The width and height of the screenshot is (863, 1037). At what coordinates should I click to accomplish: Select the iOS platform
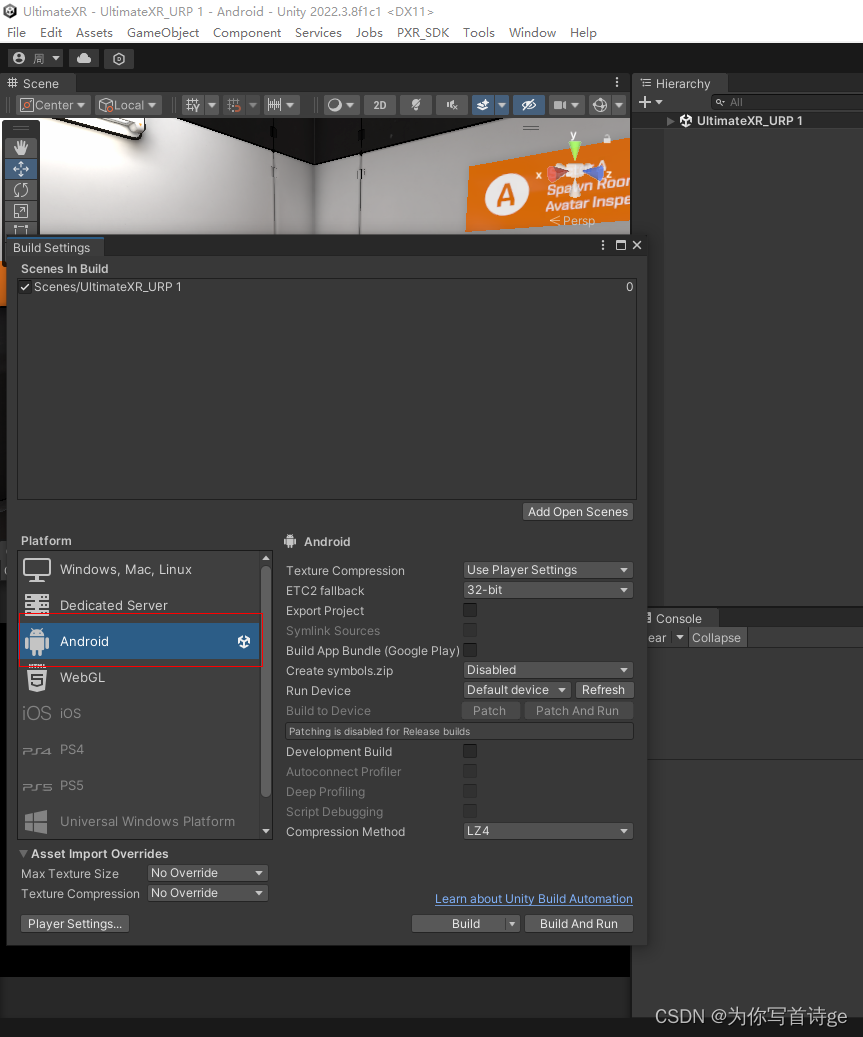tap(140, 713)
